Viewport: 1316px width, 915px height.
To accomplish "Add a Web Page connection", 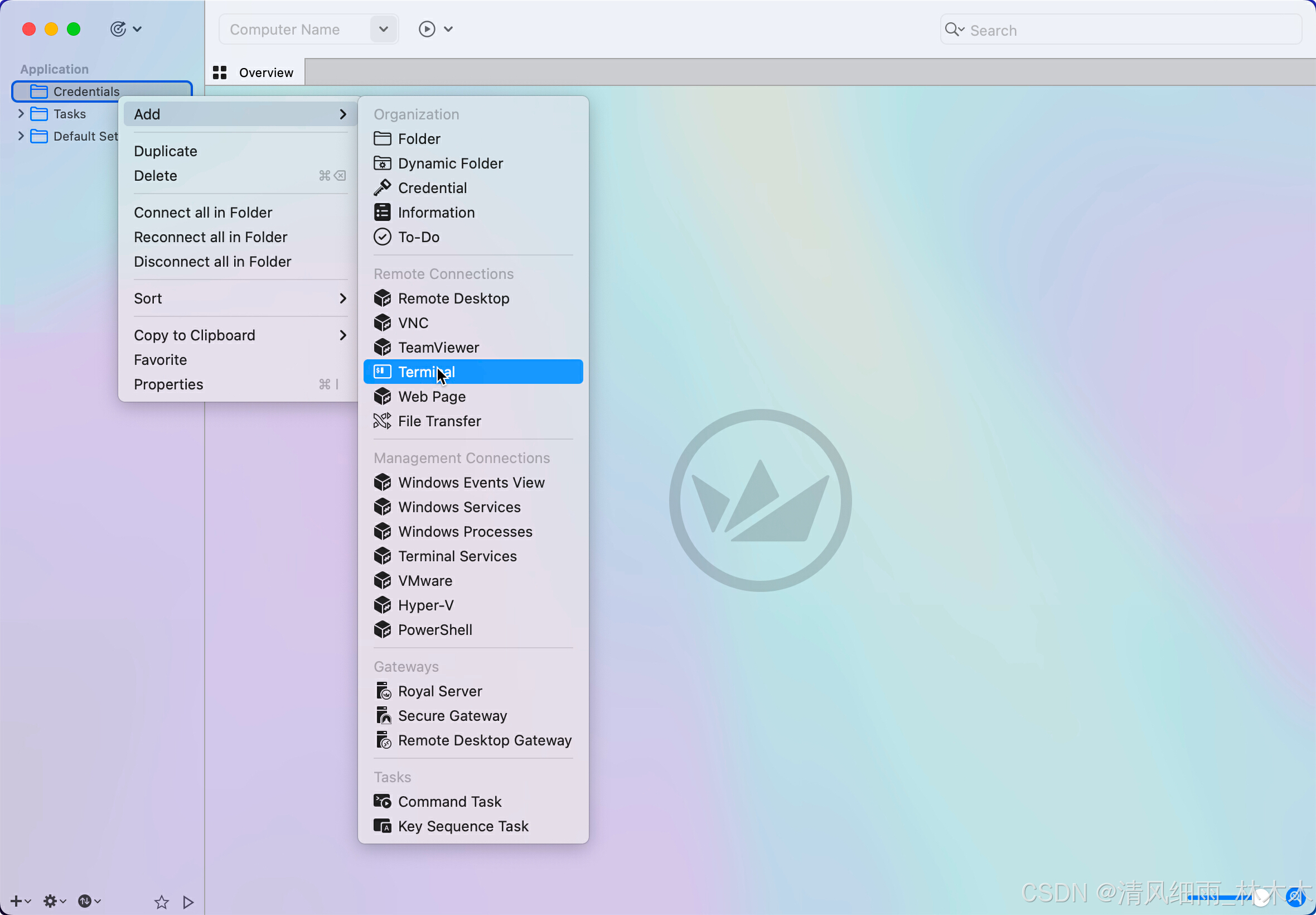I will [x=473, y=397].
